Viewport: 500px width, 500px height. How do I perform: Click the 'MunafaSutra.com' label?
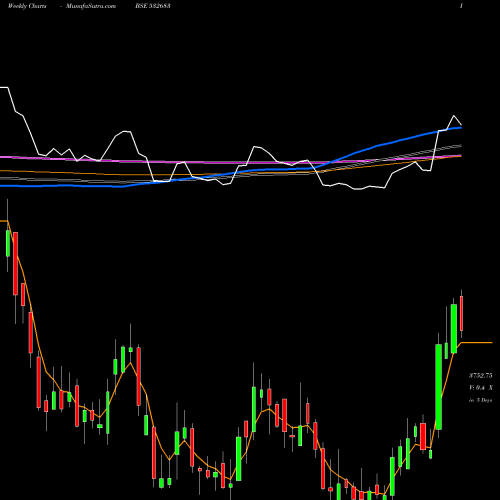pyautogui.click(x=91, y=6)
